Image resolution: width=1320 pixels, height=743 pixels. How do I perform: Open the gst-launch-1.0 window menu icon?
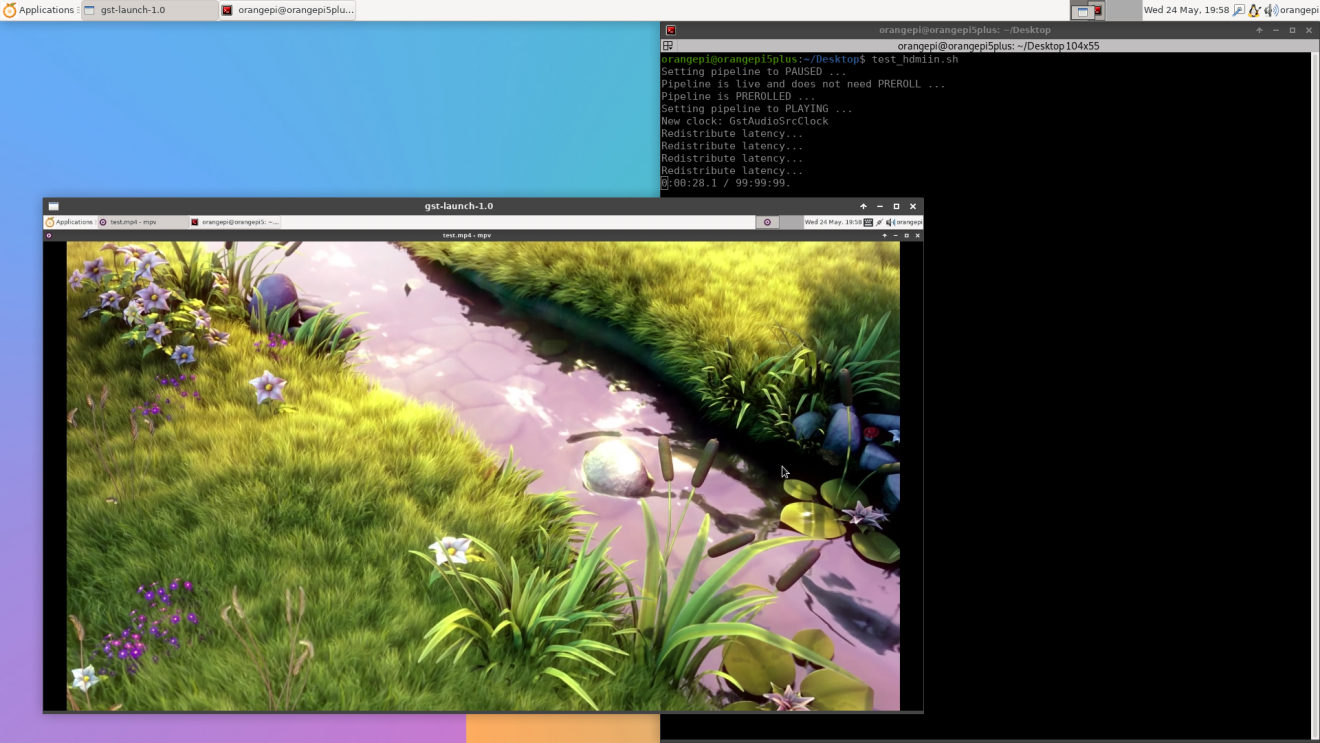tap(54, 206)
